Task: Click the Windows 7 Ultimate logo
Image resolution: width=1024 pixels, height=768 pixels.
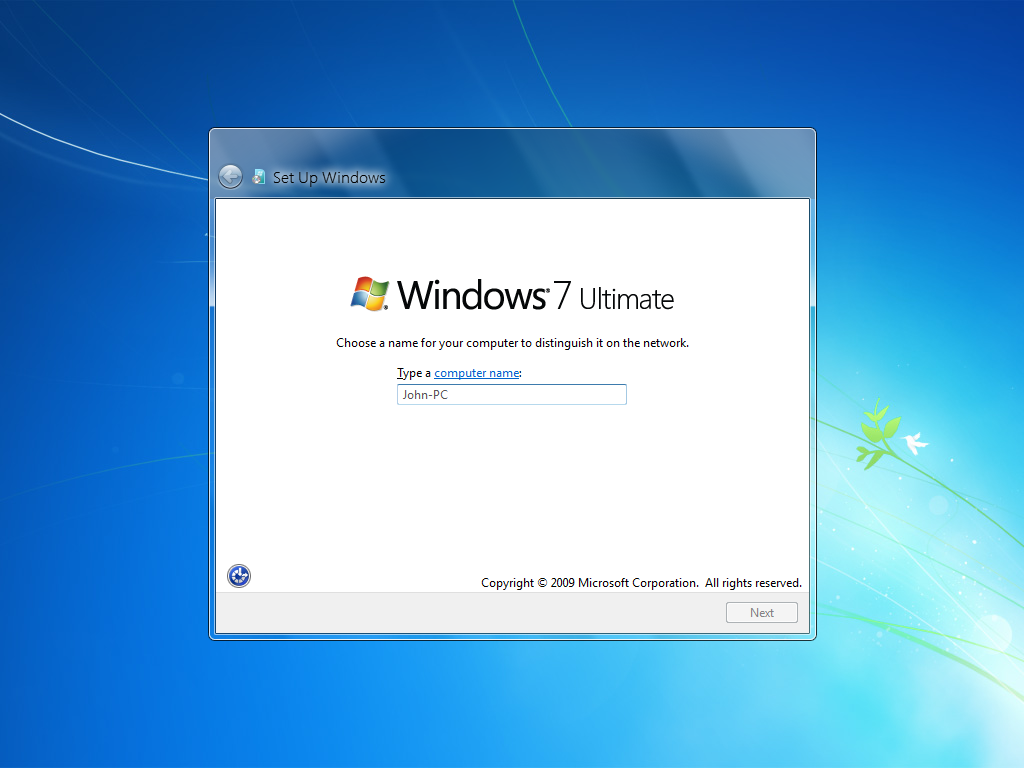Action: [512, 295]
